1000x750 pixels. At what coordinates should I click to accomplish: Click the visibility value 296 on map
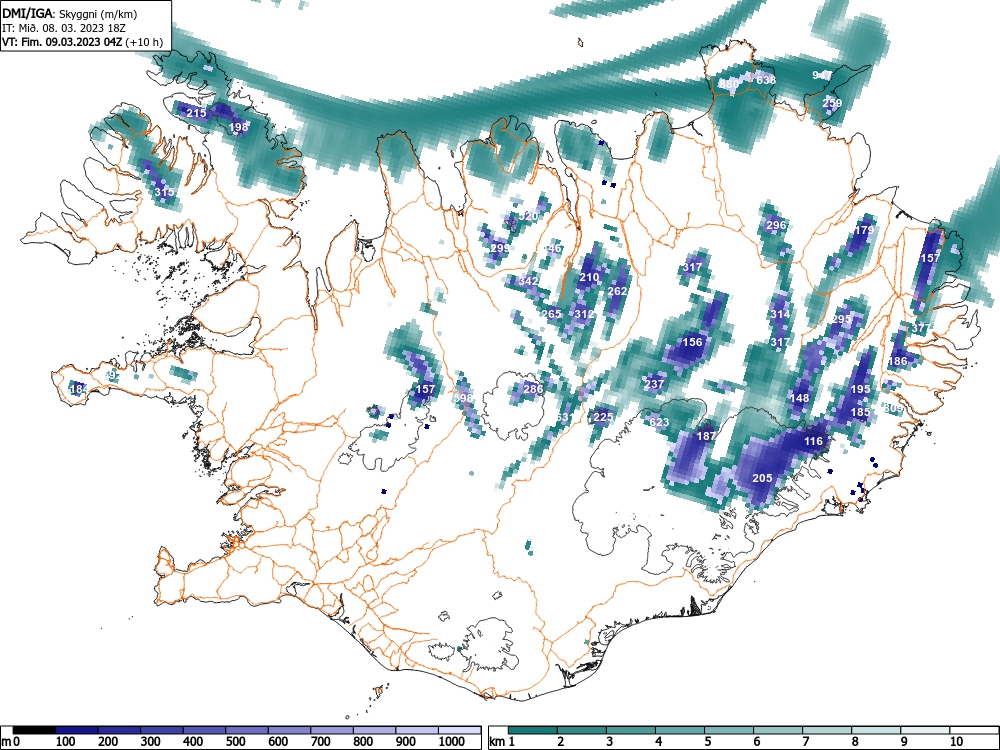776,224
